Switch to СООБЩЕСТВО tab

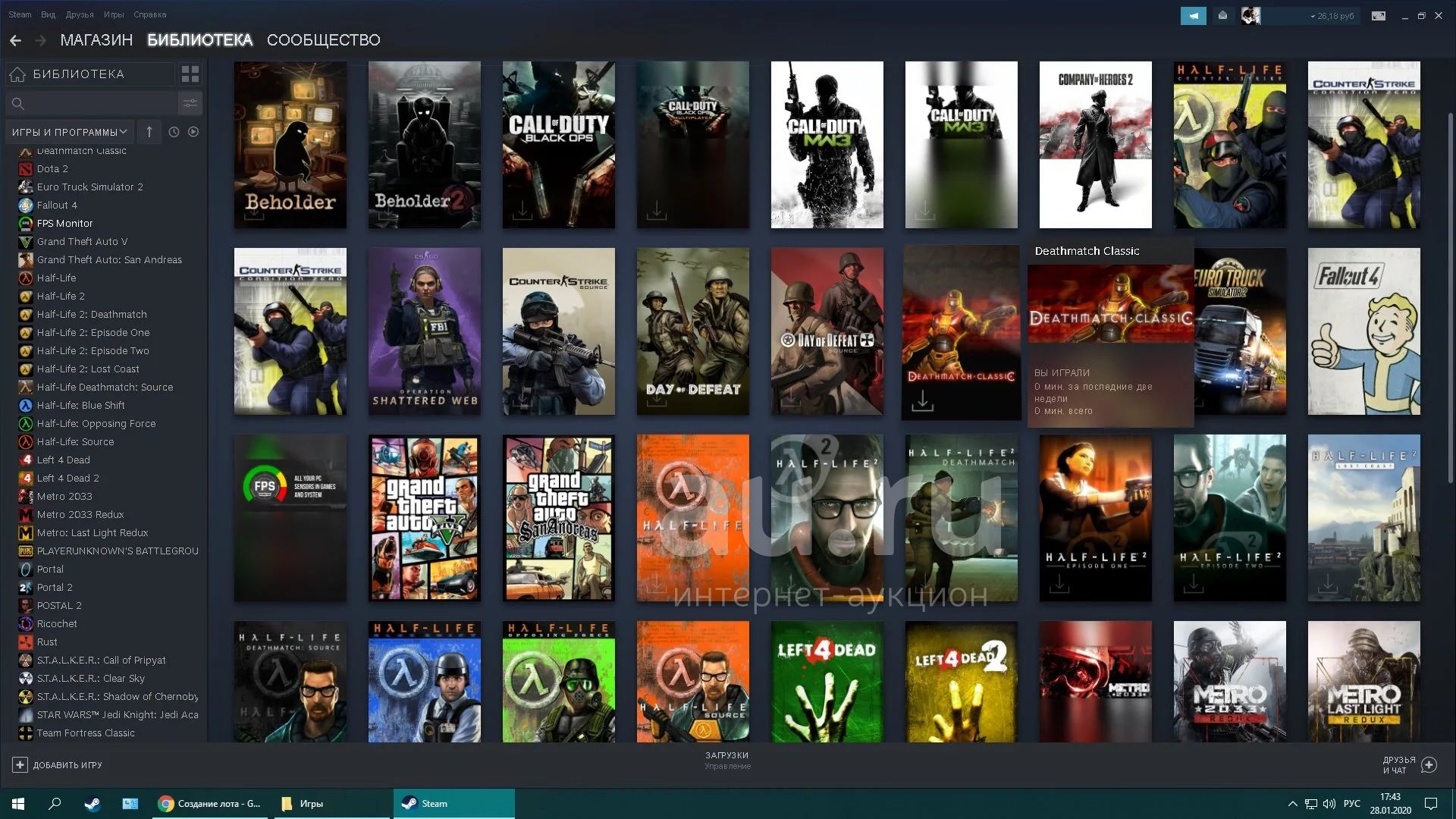[324, 40]
